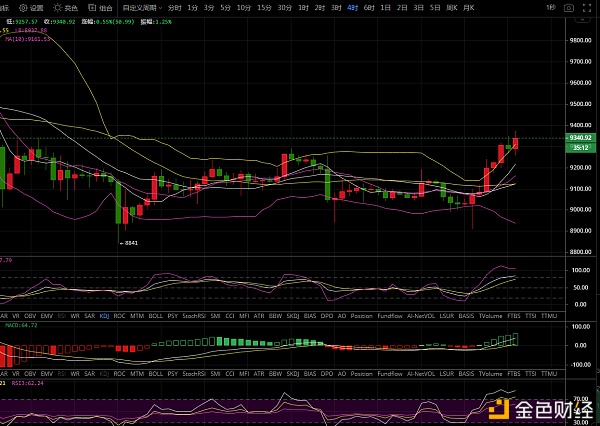Viewport: 600px width, 426px height.
Task: Choose MTM in indicator bar above MACD pane
Action: [137, 316]
